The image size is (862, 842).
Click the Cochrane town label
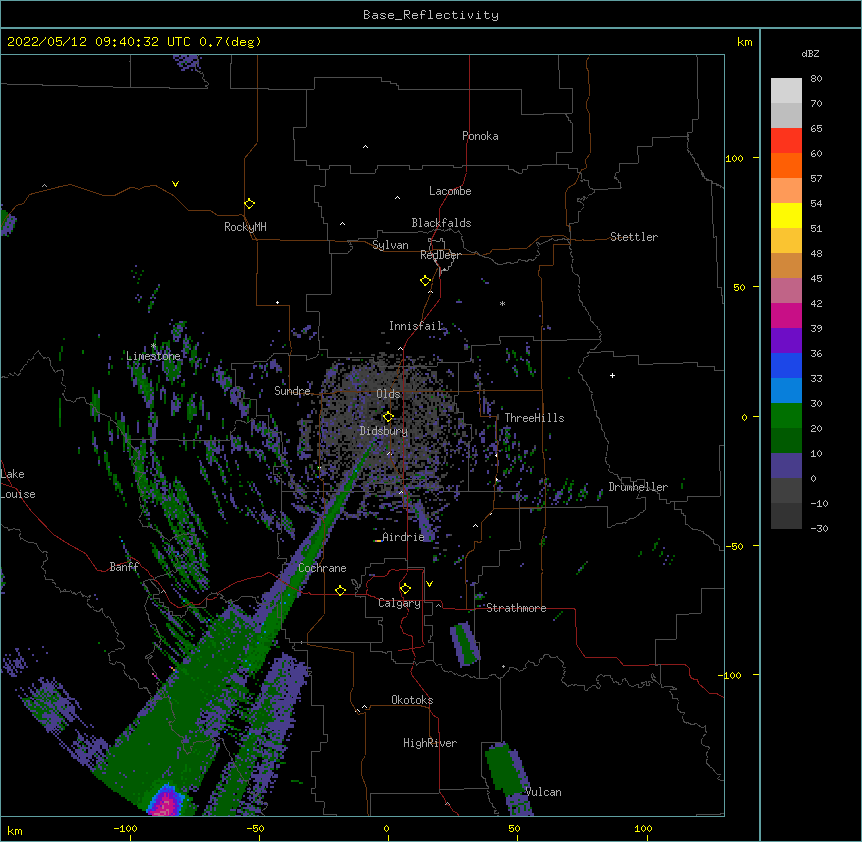coord(322,568)
